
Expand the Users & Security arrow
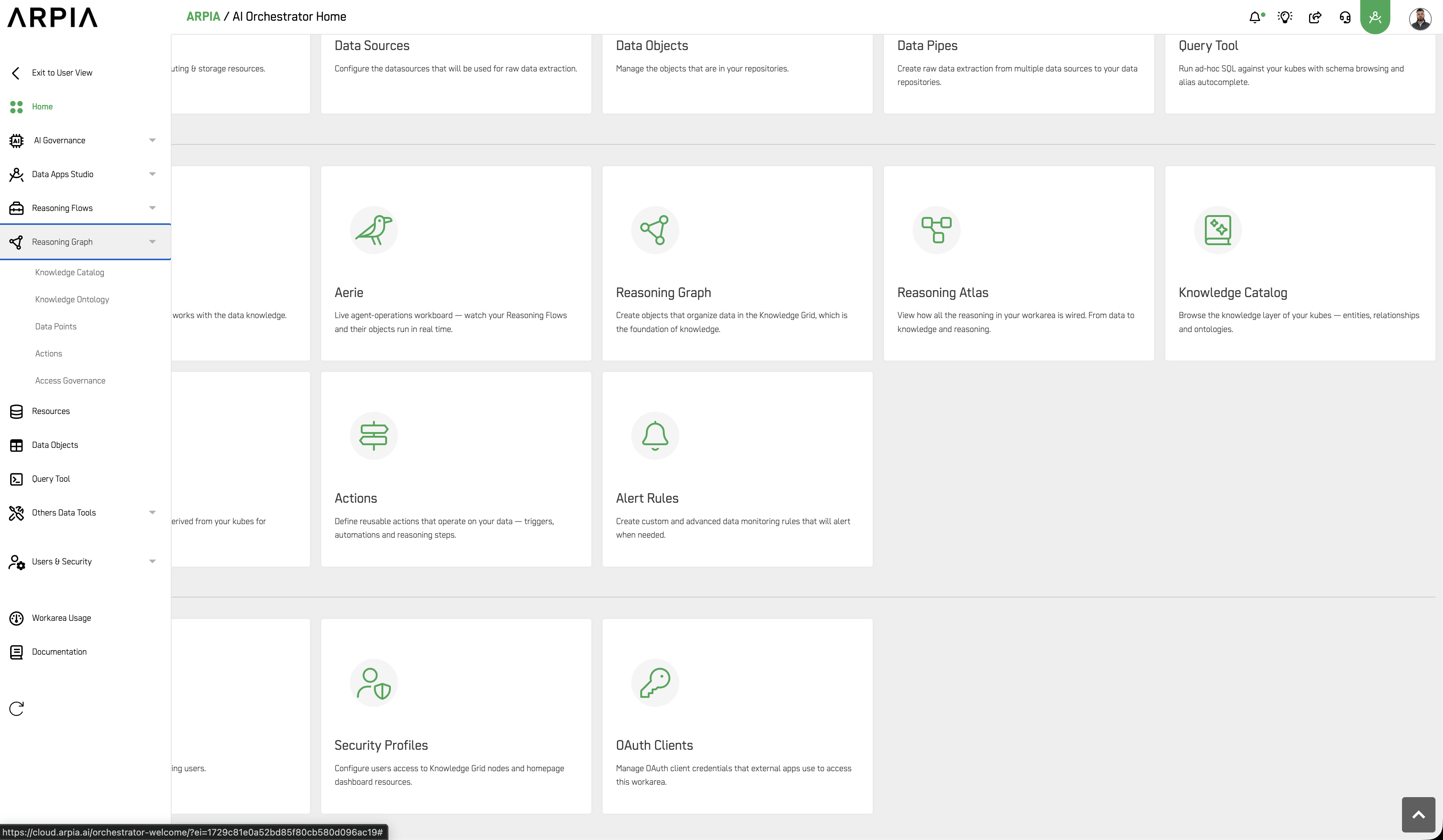point(152,561)
